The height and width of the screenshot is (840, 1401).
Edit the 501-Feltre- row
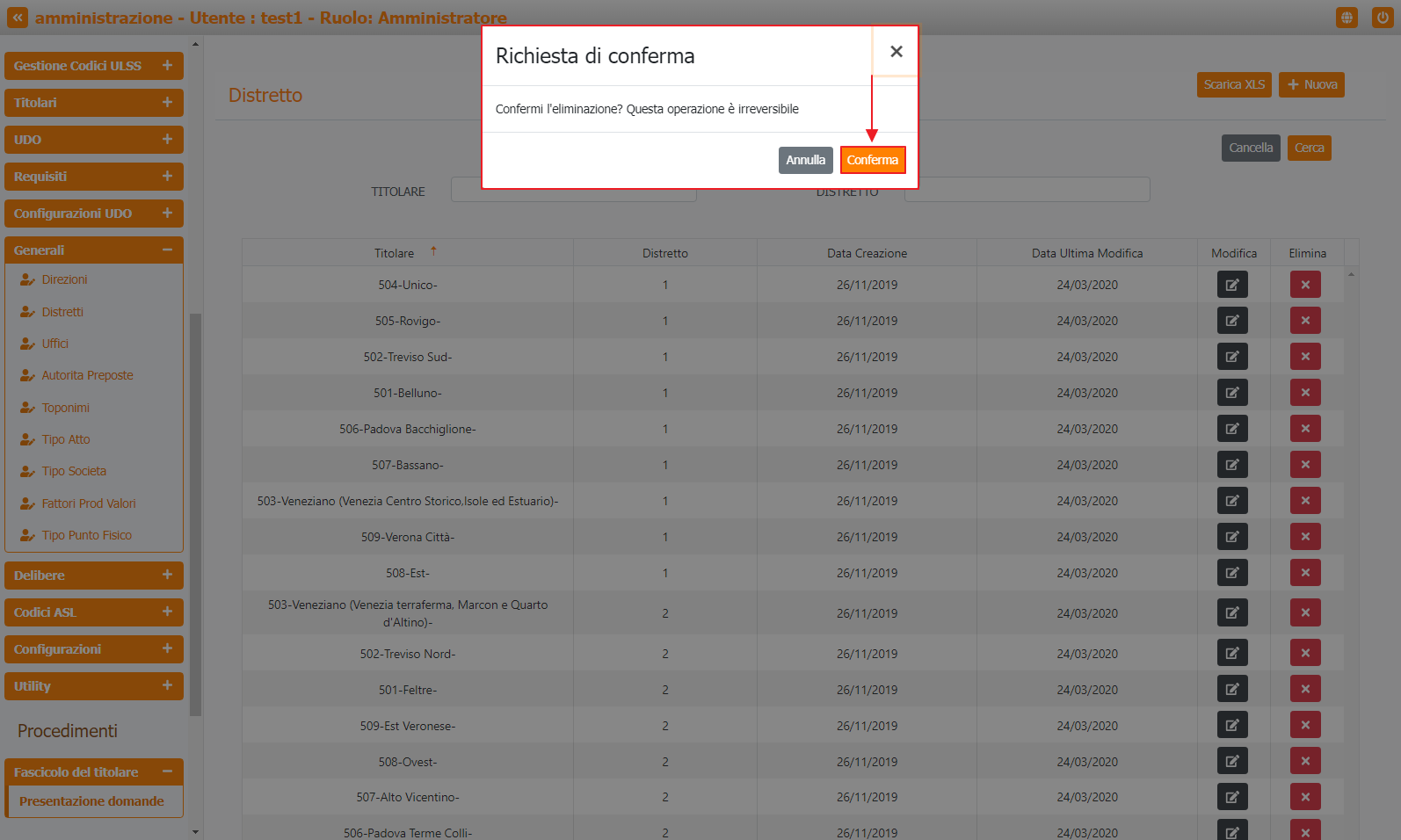[x=1232, y=689]
